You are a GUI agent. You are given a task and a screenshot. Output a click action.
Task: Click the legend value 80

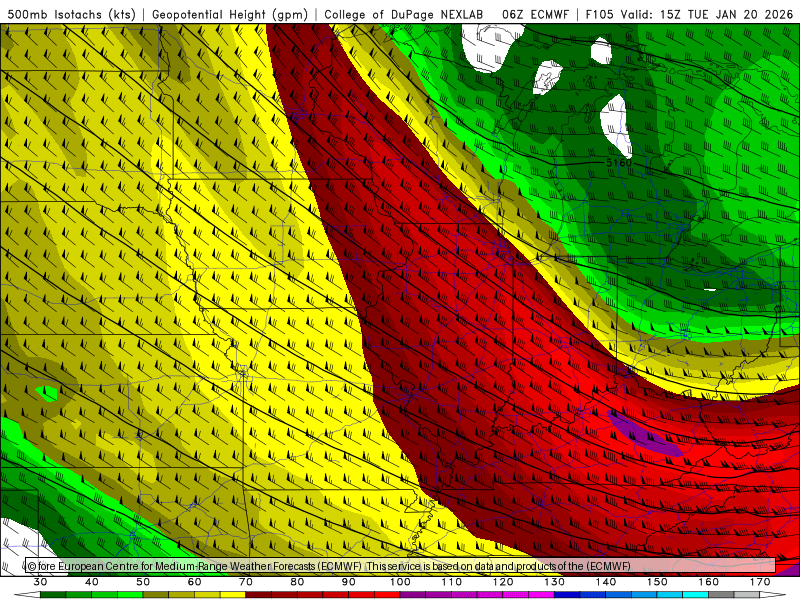point(297,582)
